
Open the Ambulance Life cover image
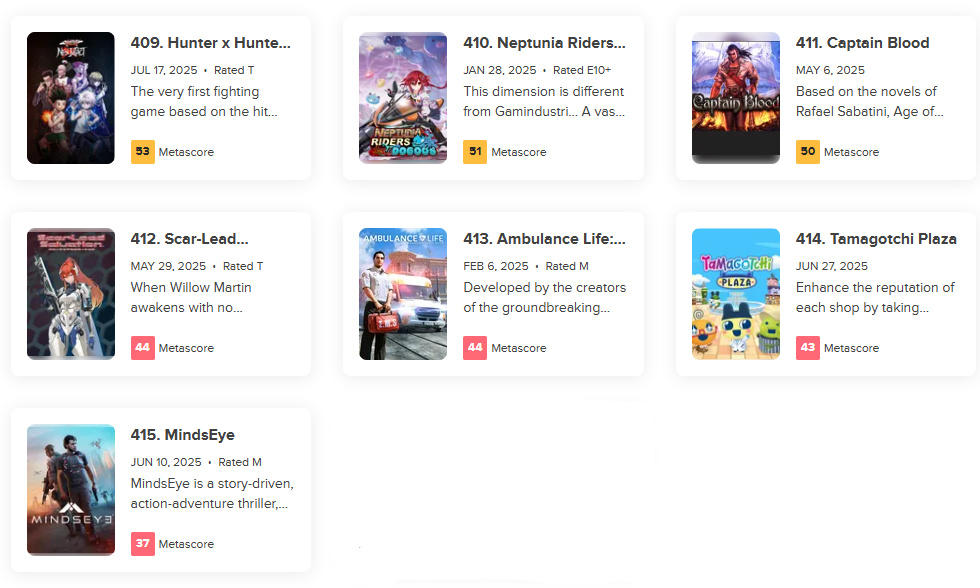click(403, 294)
